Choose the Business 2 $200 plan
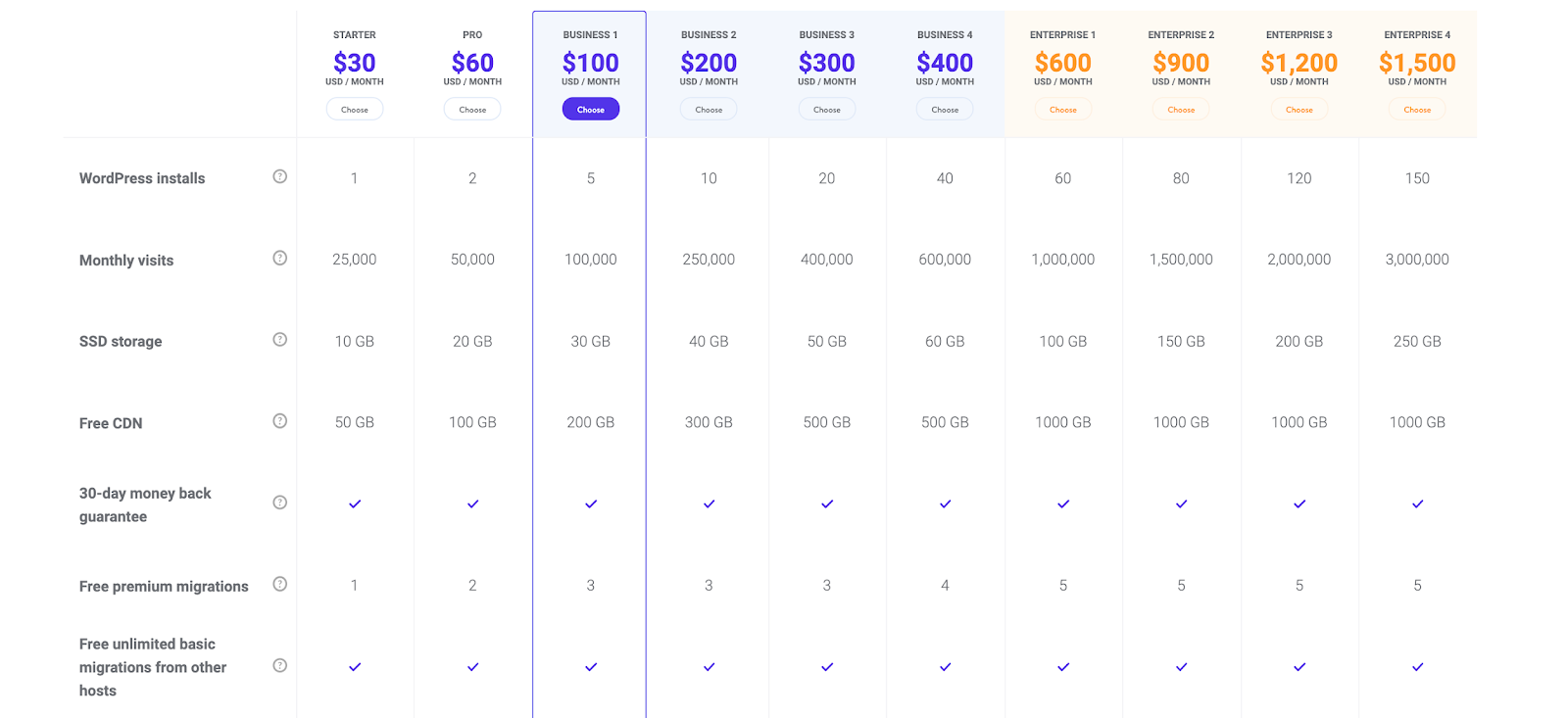Image resolution: width=1568 pixels, height=718 pixels. [709, 110]
